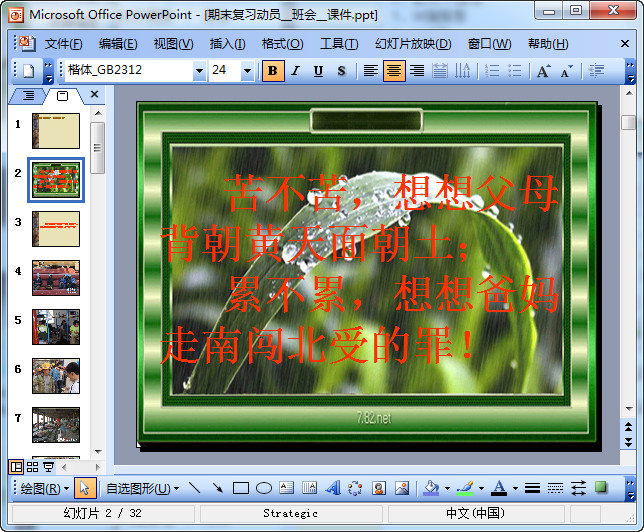The height and width of the screenshot is (532, 644).
Task: Click the change text direction icon
Action: click(462, 71)
